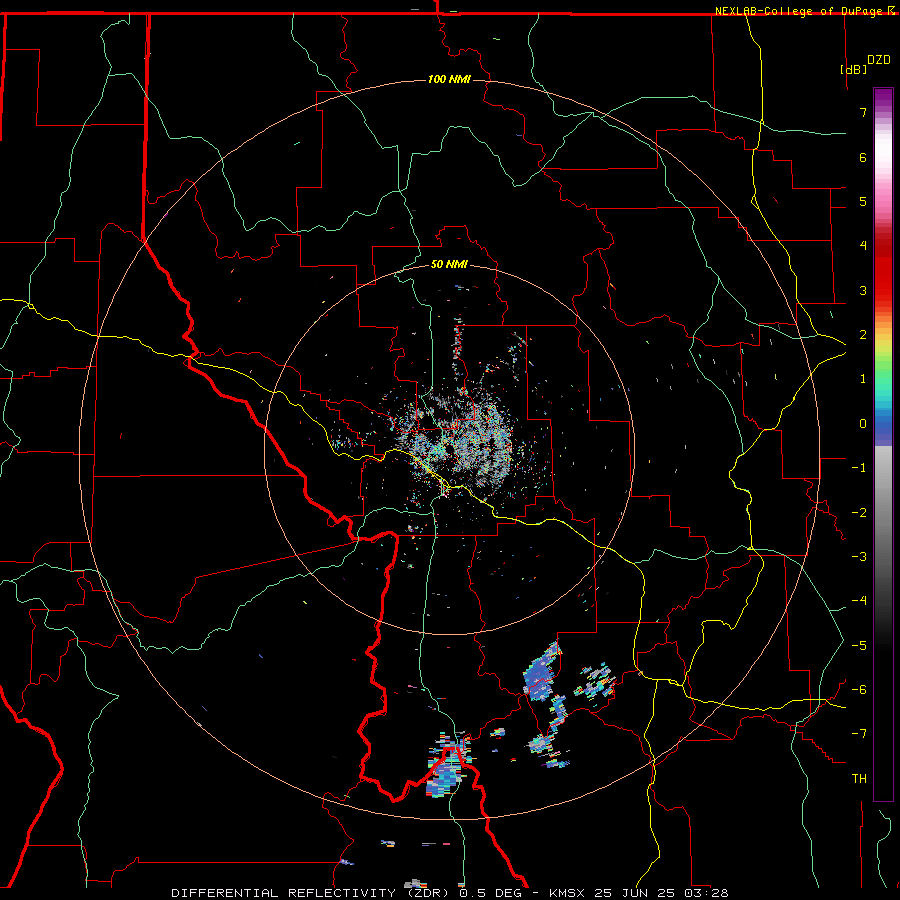
Task: Click the 5 value on the color scale
Action: click(x=863, y=201)
